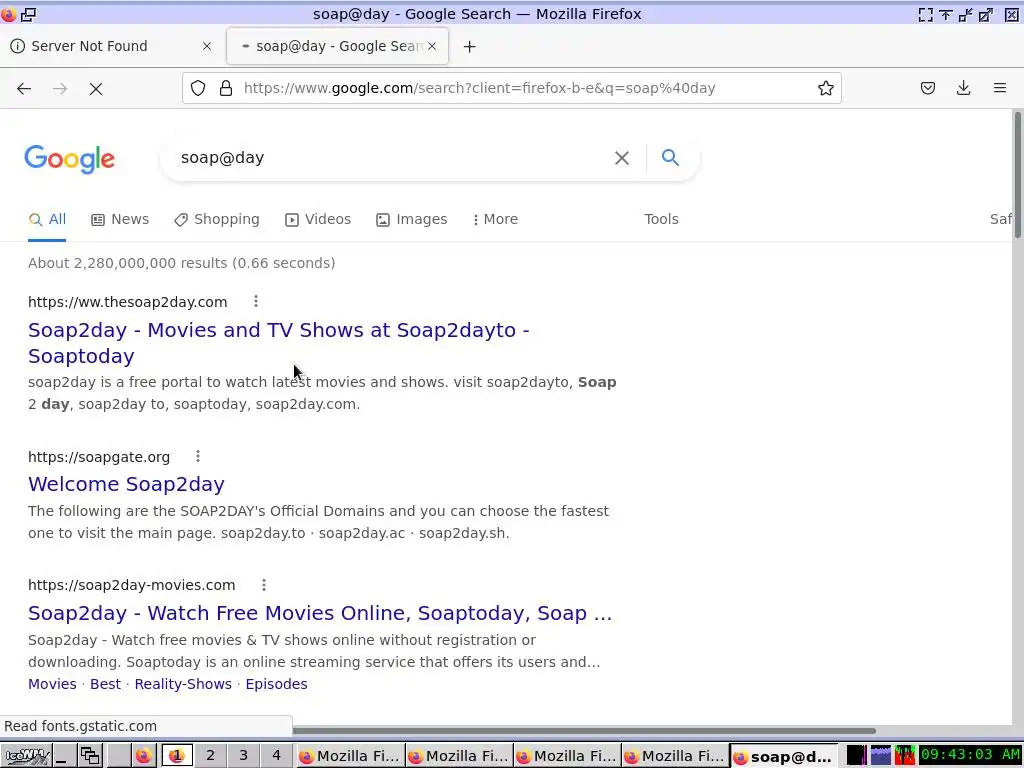Open the Episodes sitelink
1024x768 pixels.
(x=276, y=684)
